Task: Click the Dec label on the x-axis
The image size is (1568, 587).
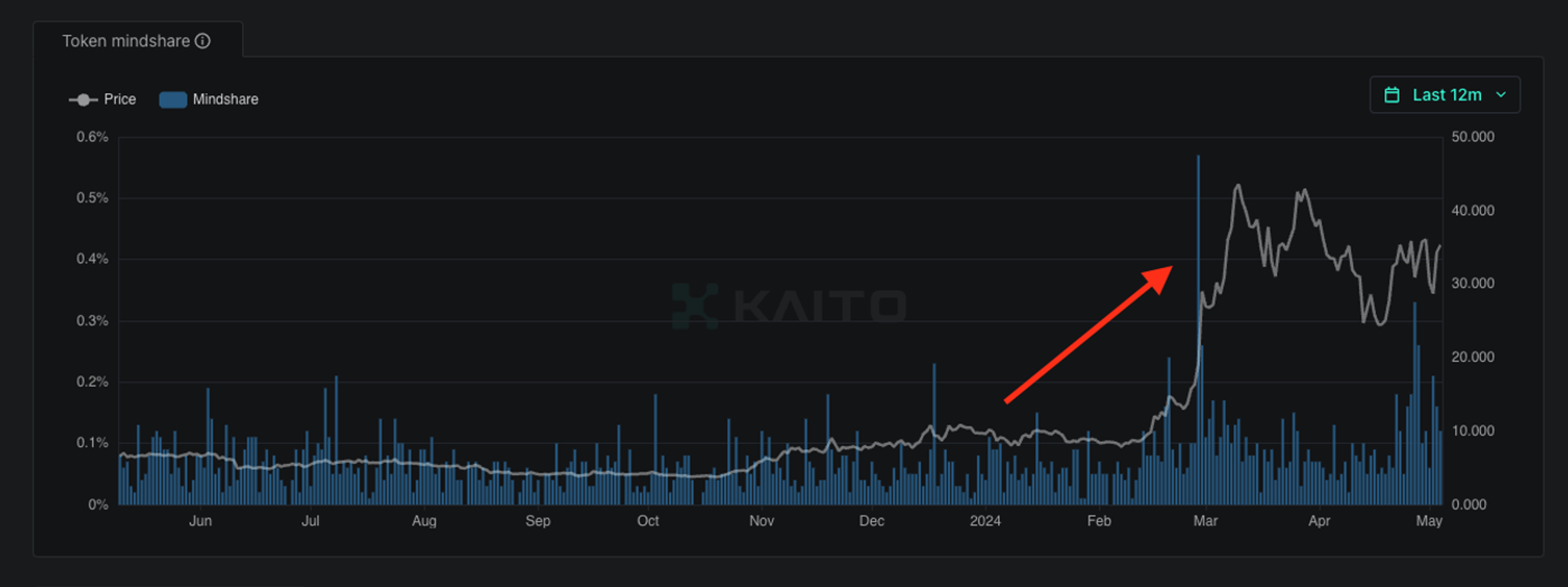Action: coord(871,521)
